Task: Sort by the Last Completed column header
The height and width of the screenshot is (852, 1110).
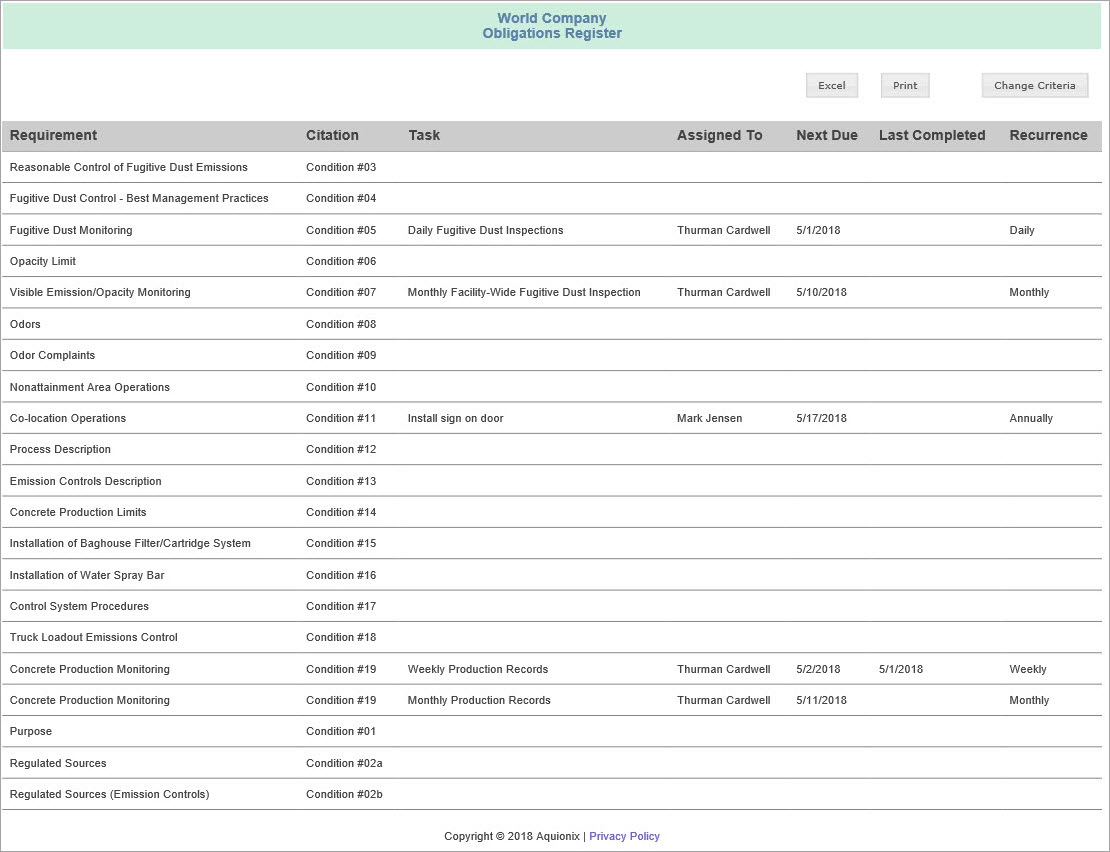Action: click(932, 135)
